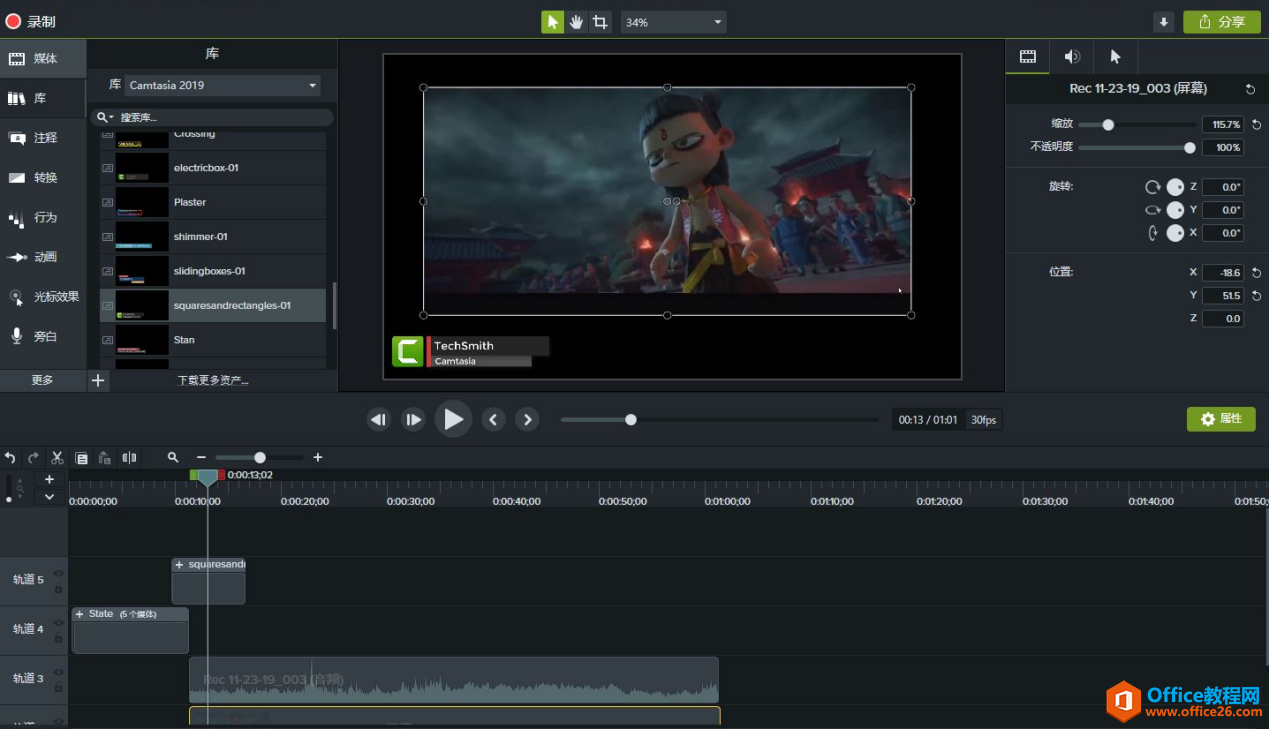Viewport: 1269px width, 729px height.
Task: Click the position X value -18.6 field
Action: (x=1222, y=273)
